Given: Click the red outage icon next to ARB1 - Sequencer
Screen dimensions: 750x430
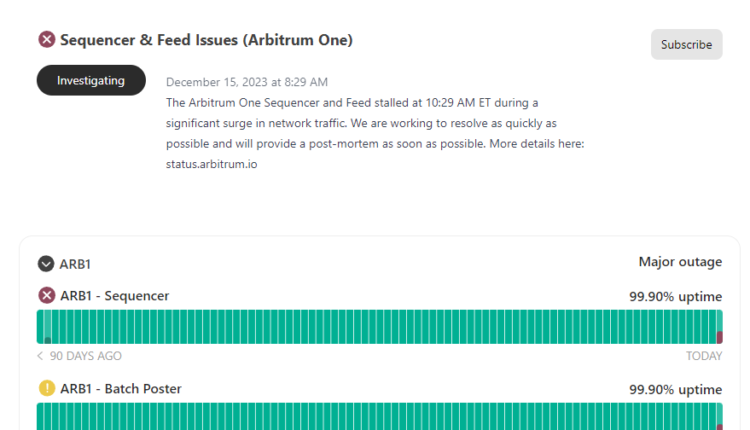Looking at the screenshot, I should tap(46, 295).
